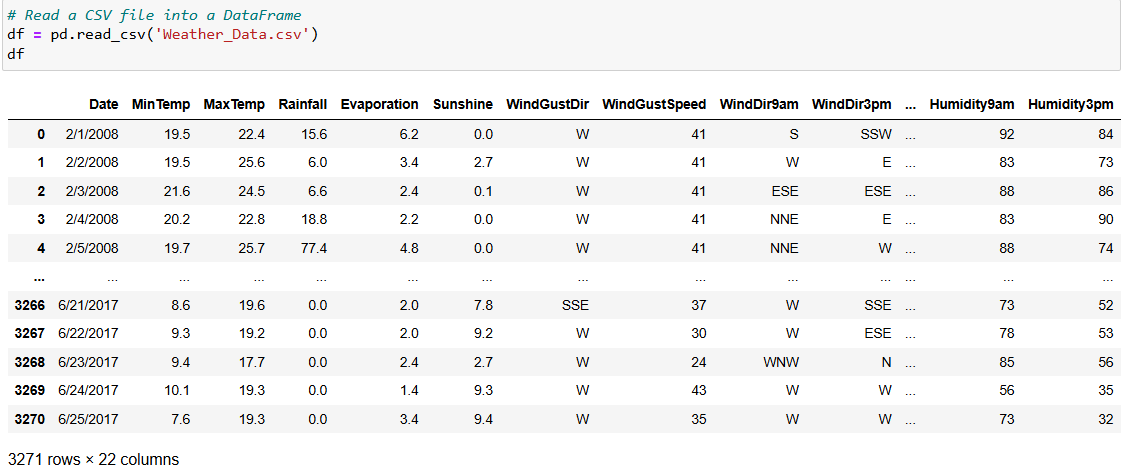The width and height of the screenshot is (1122, 473).
Task: Select the Evaporation column header
Action: click(379, 104)
